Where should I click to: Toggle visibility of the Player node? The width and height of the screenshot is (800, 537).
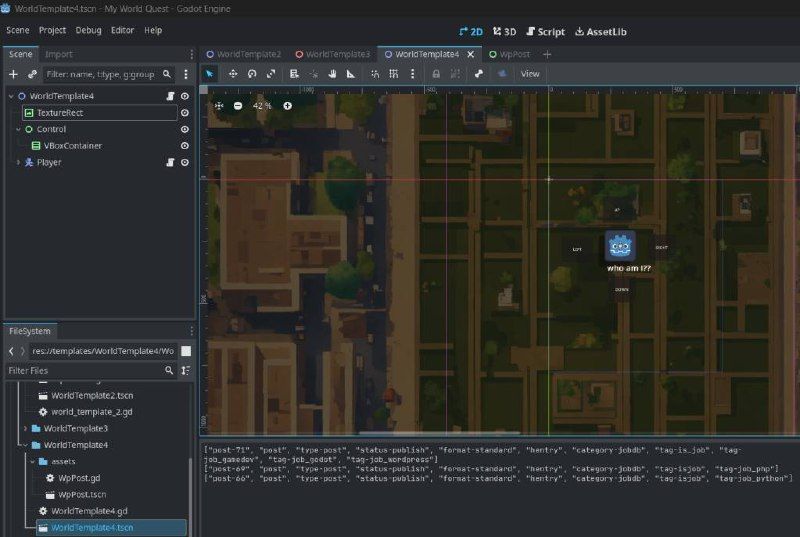pyautogui.click(x=185, y=162)
